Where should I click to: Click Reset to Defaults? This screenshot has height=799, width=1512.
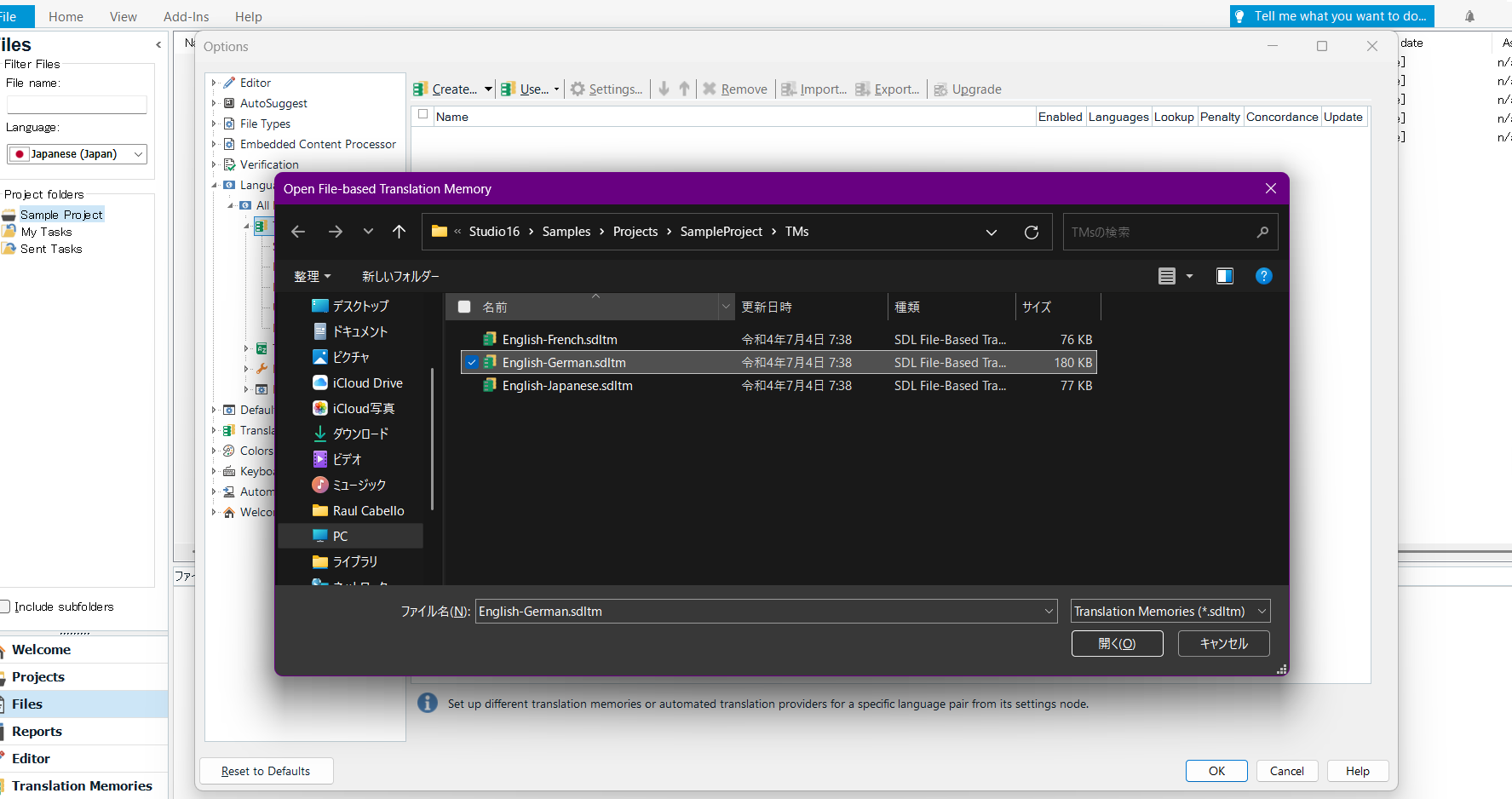(266, 771)
